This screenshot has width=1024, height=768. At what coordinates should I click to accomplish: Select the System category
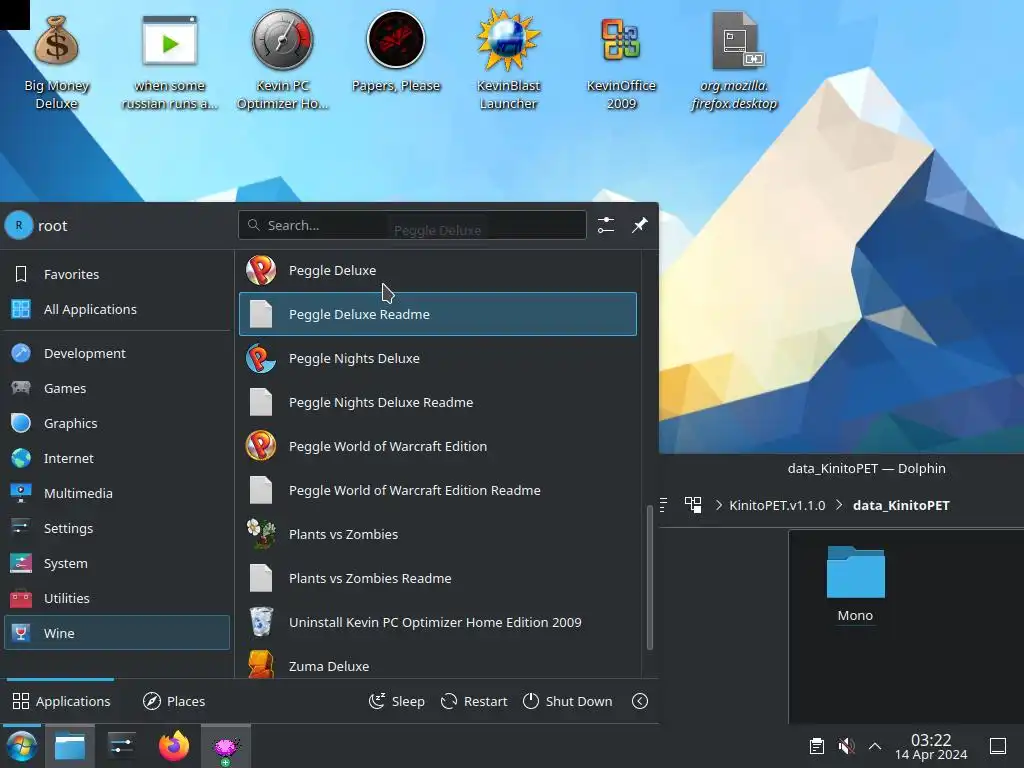pyautogui.click(x=118, y=563)
